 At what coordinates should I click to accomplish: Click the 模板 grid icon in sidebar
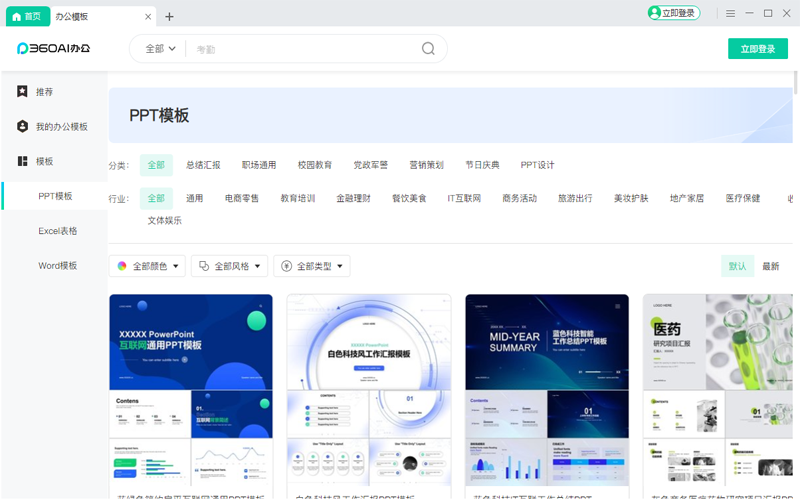pos(22,161)
